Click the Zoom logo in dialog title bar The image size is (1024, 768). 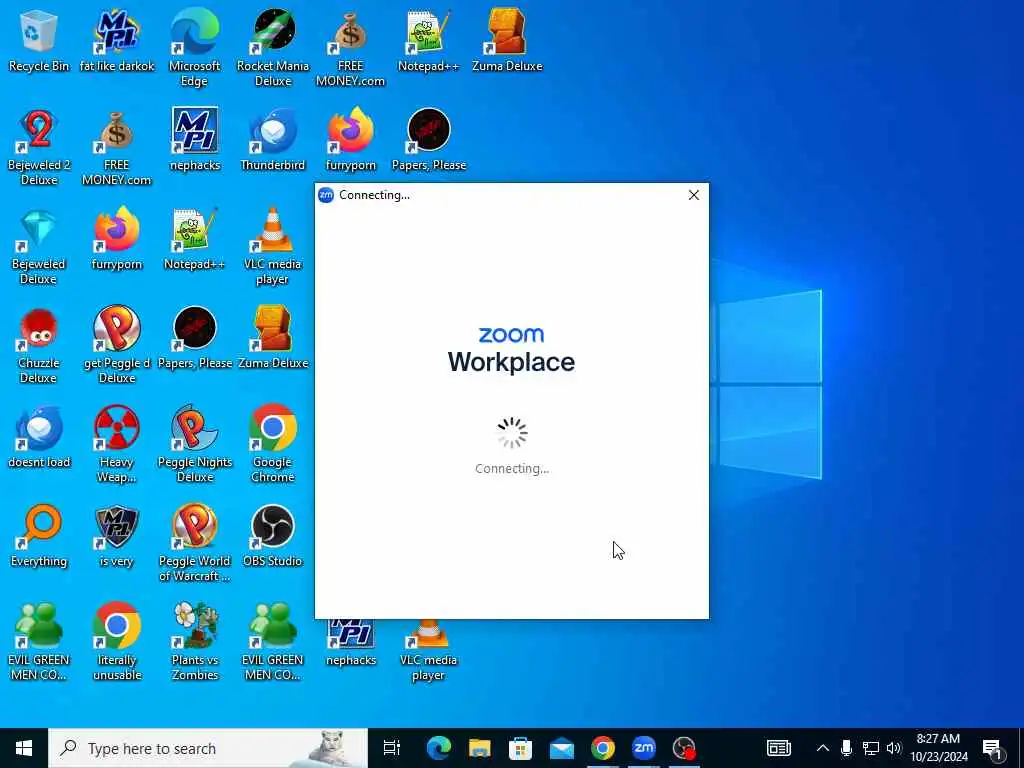click(326, 195)
